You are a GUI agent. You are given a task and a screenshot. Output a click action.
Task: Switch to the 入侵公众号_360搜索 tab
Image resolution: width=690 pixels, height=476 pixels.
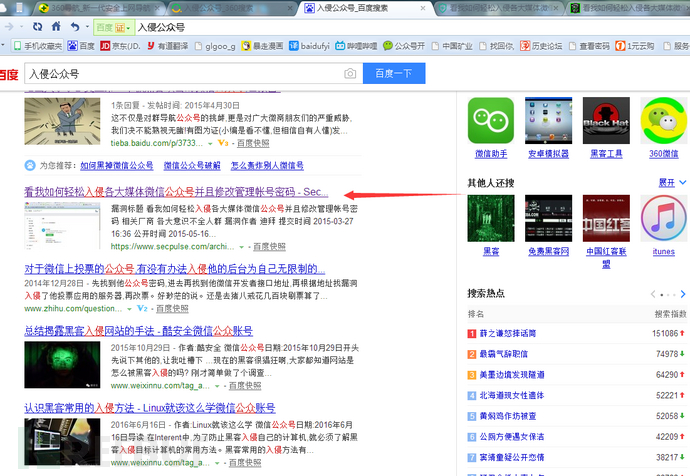click(233, 8)
